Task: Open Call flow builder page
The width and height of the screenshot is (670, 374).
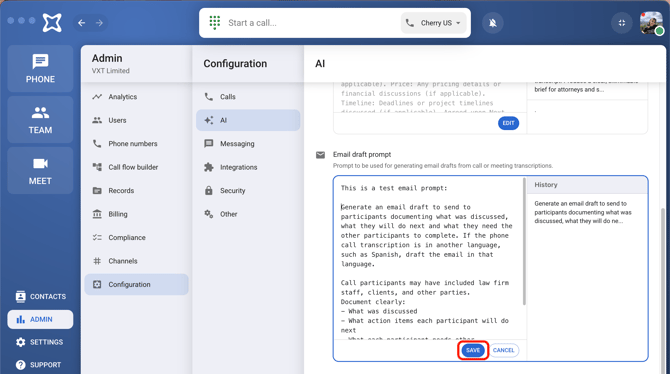Action: tap(136, 167)
